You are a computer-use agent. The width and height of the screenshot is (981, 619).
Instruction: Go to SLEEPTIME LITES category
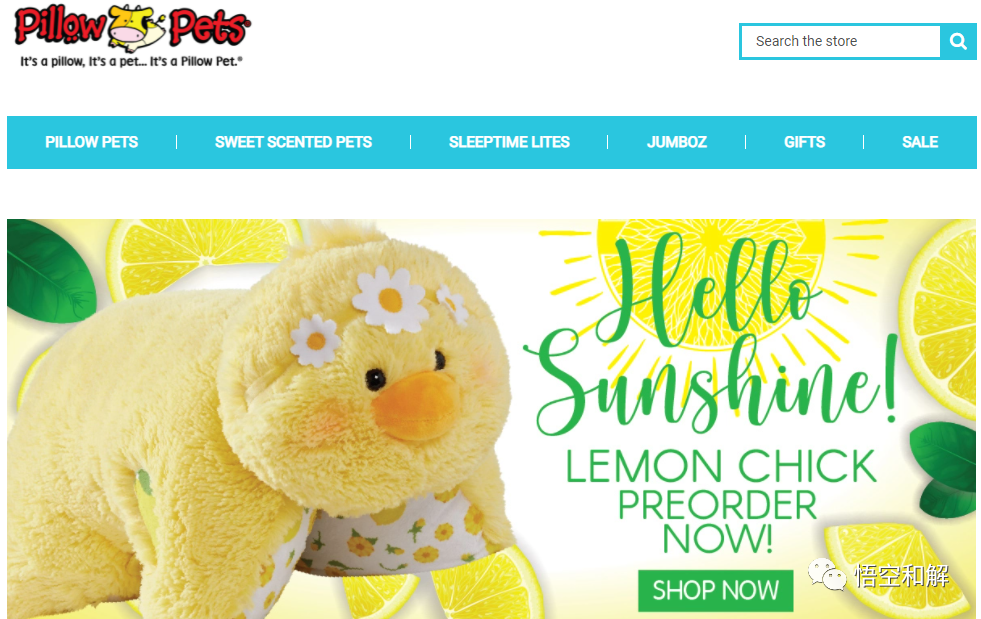coord(509,142)
